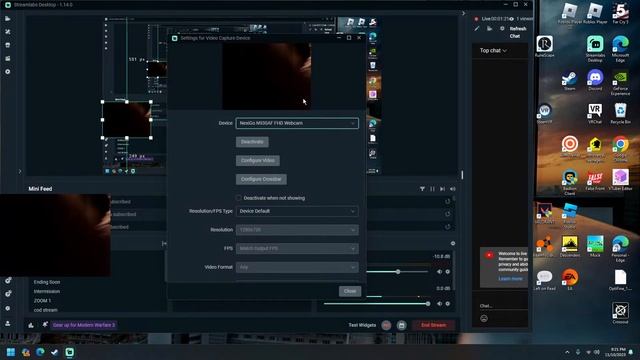Select the ZOOM 1 scene
Screen dimensions: 640x360
coord(42,301)
